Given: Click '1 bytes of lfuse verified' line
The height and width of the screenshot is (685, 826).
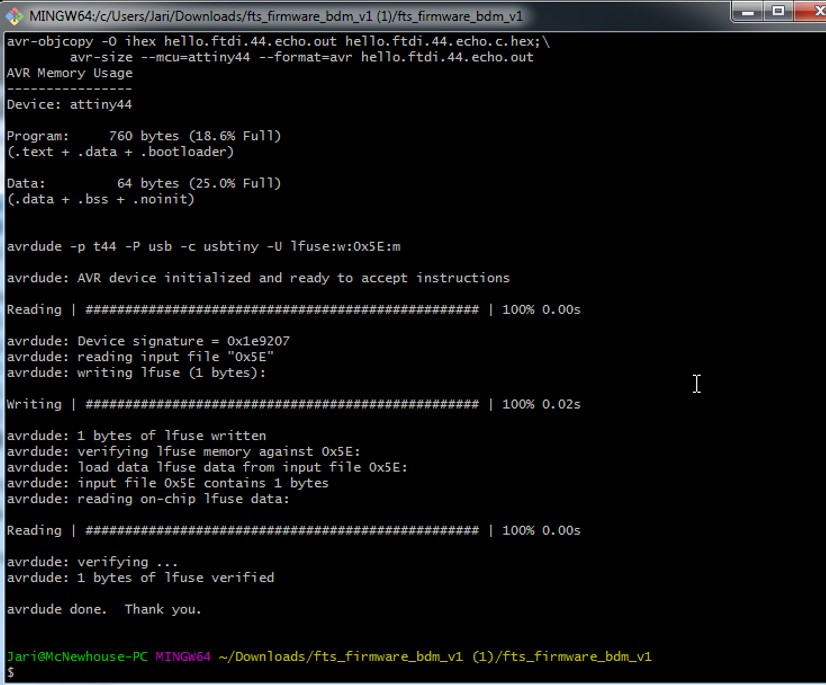Looking at the screenshot, I should [x=140, y=578].
